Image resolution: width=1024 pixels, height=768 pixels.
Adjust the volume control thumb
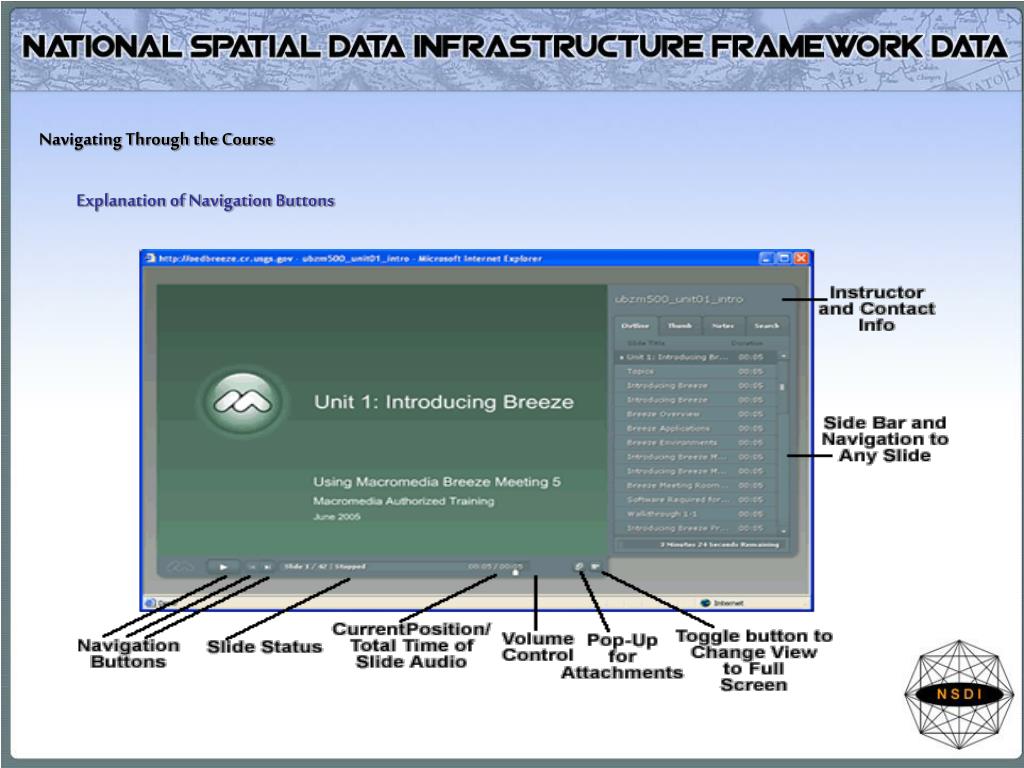[515, 572]
